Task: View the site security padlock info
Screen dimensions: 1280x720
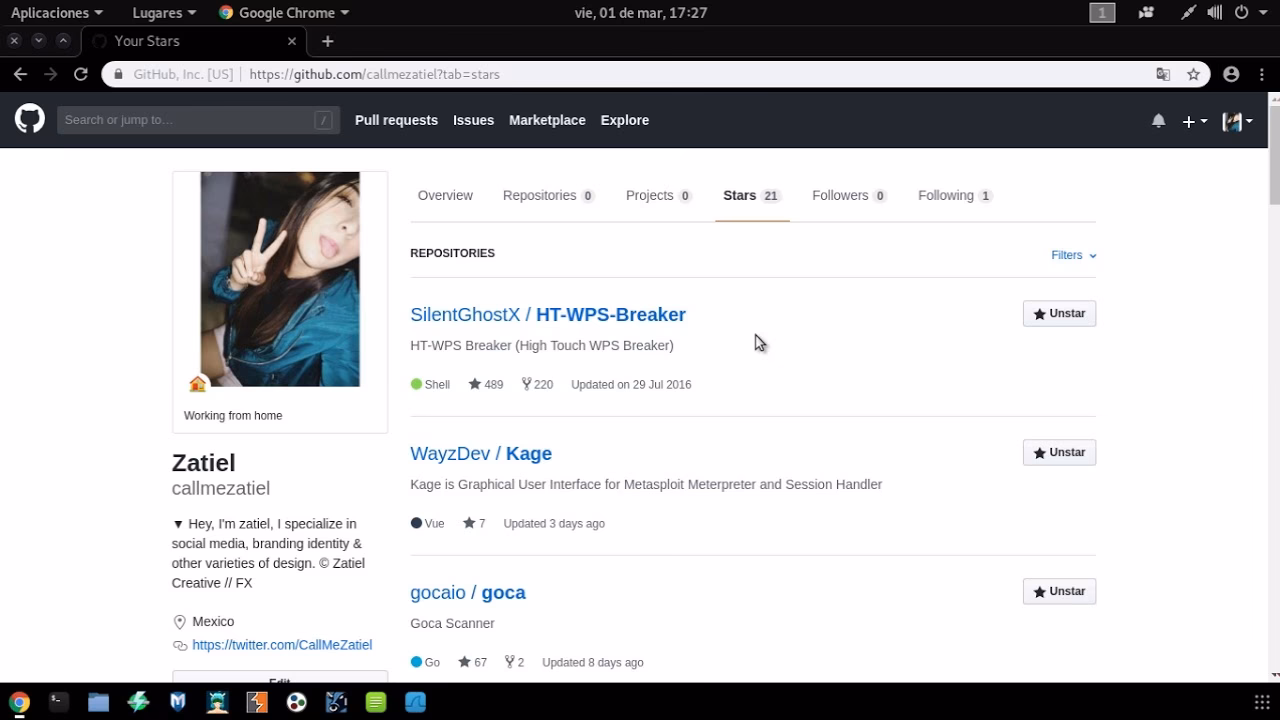Action: [x=118, y=74]
